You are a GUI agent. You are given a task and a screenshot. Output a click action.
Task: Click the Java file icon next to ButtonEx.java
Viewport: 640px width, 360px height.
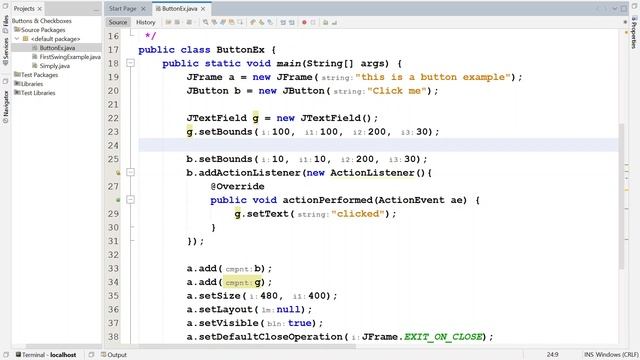(x=35, y=48)
